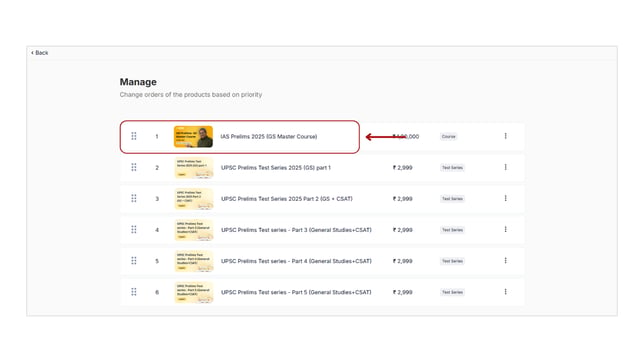
Task: Click the ₹ 2,999 price in row 5
Action: 402,261
